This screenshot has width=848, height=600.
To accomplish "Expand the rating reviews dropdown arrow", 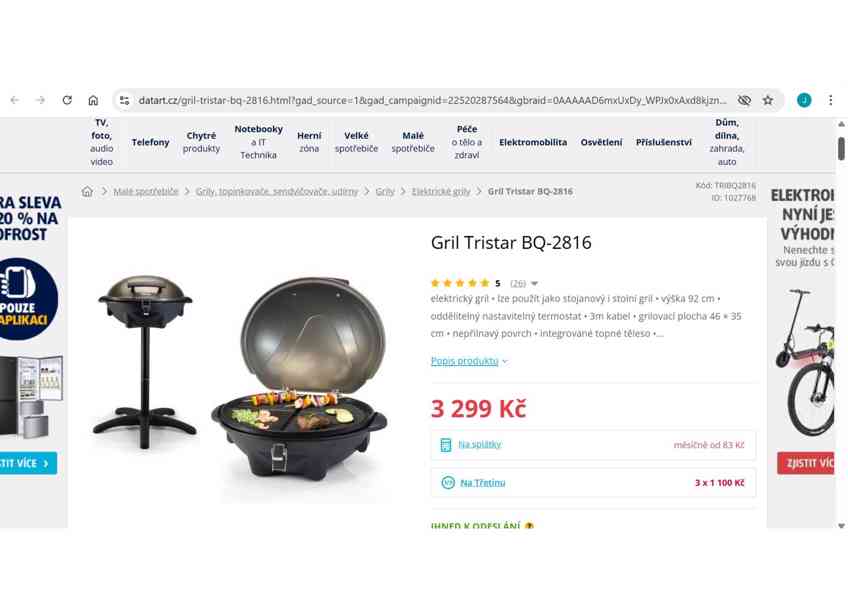I will [x=534, y=283].
